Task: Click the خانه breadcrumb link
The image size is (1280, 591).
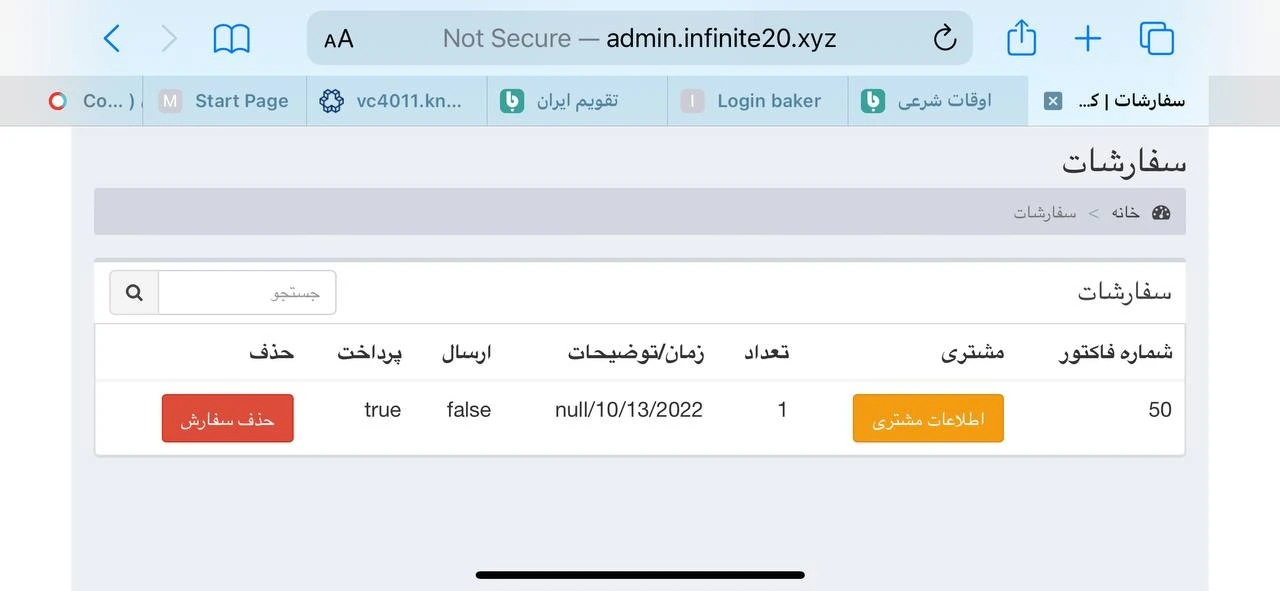Action: 1125,213
